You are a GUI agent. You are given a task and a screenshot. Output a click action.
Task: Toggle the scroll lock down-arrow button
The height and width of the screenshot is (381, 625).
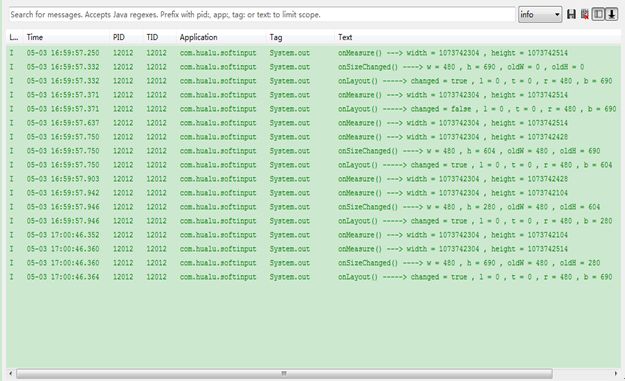click(x=611, y=15)
